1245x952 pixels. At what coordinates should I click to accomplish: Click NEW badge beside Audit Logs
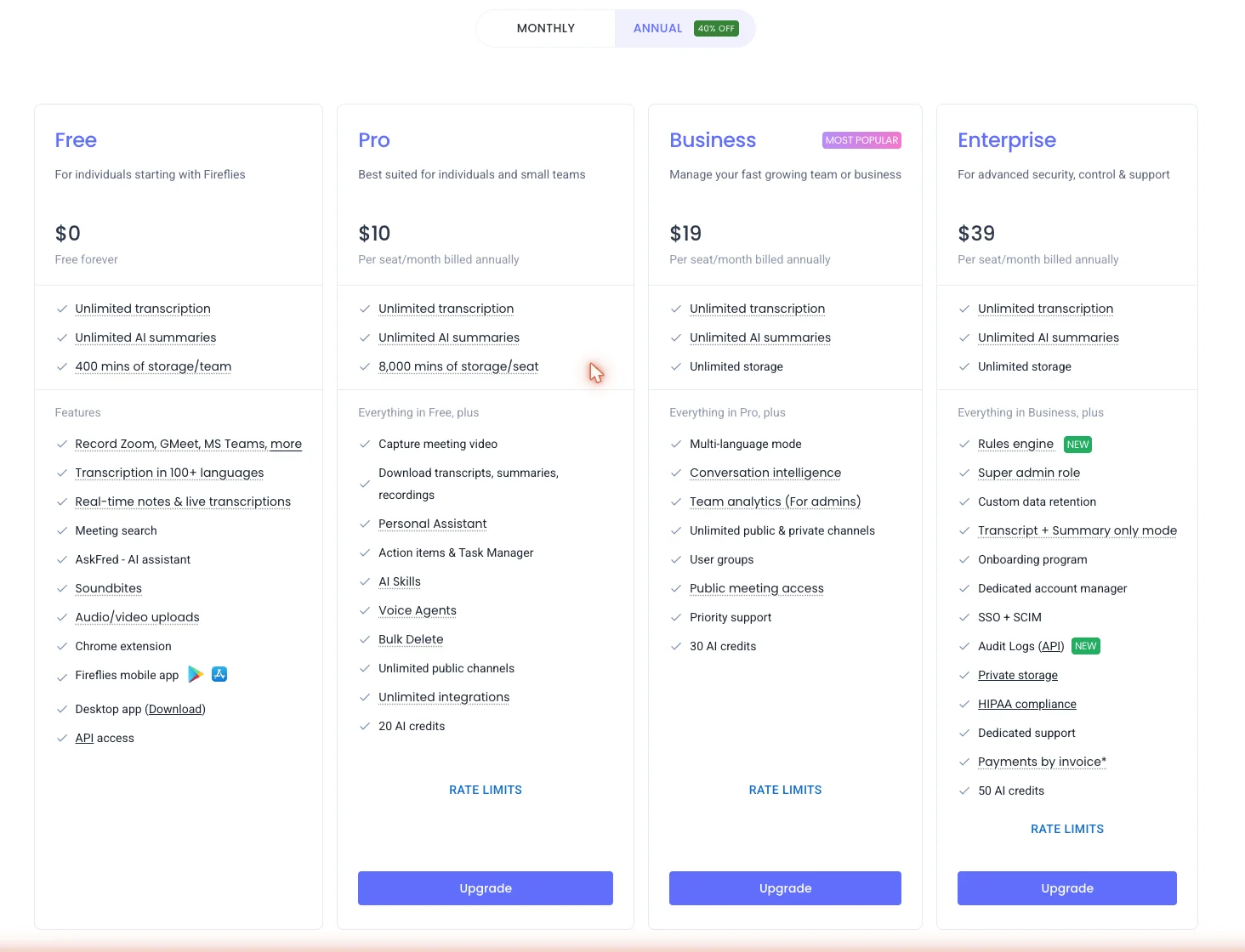click(1085, 646)
